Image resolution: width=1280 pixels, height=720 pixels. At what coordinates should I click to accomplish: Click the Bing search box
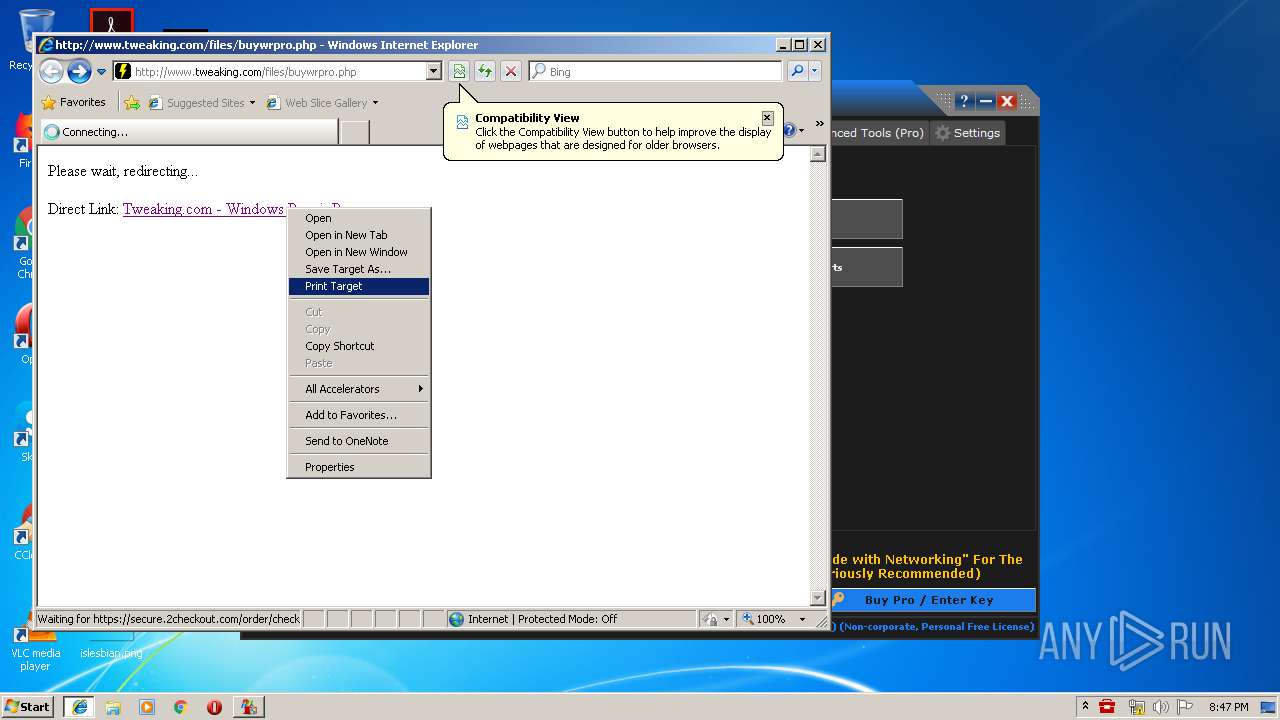coord(656,71)
